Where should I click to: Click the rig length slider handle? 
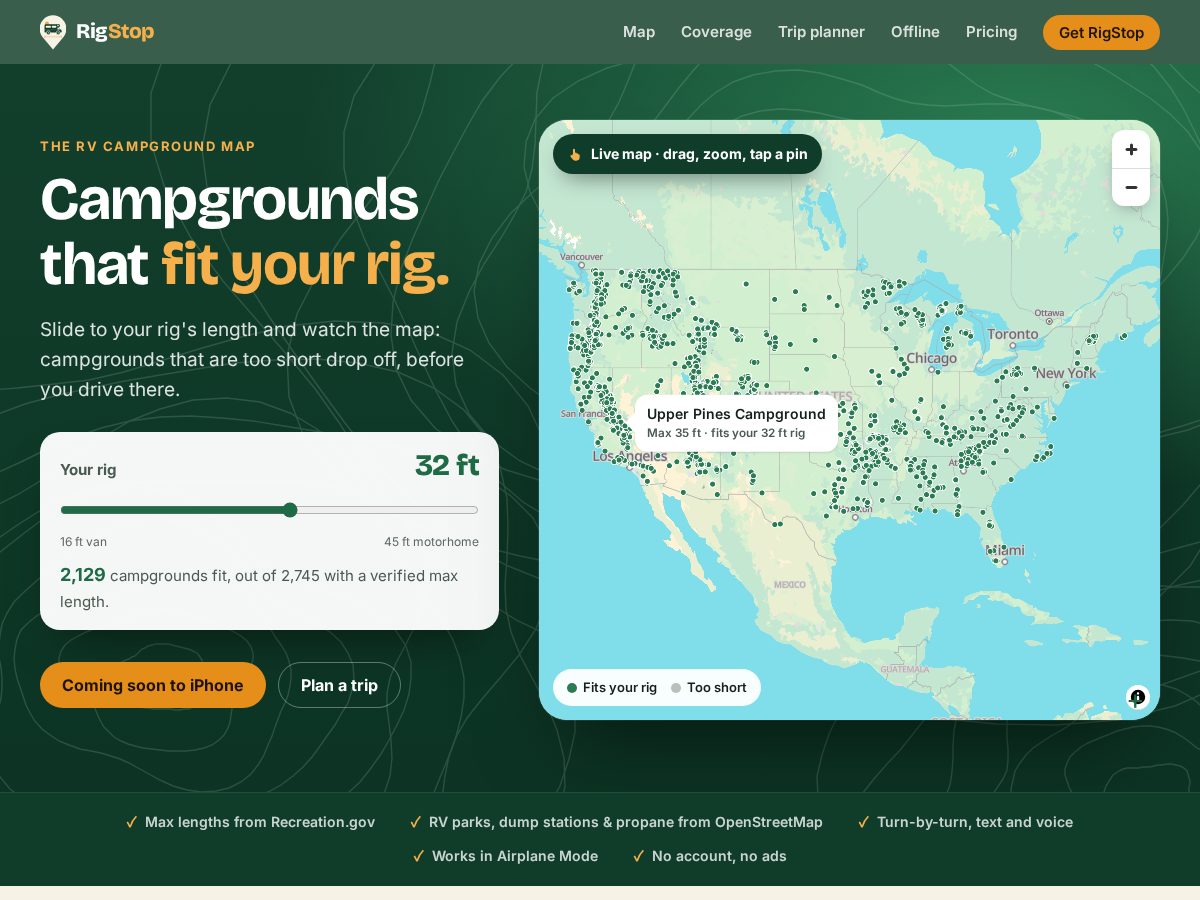click(290, 510)
